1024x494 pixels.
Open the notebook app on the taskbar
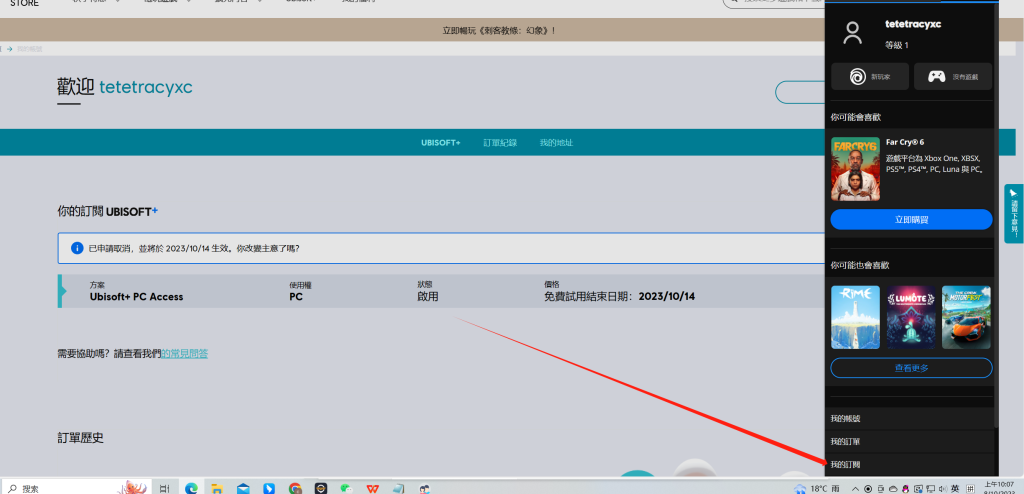point(398,489)
